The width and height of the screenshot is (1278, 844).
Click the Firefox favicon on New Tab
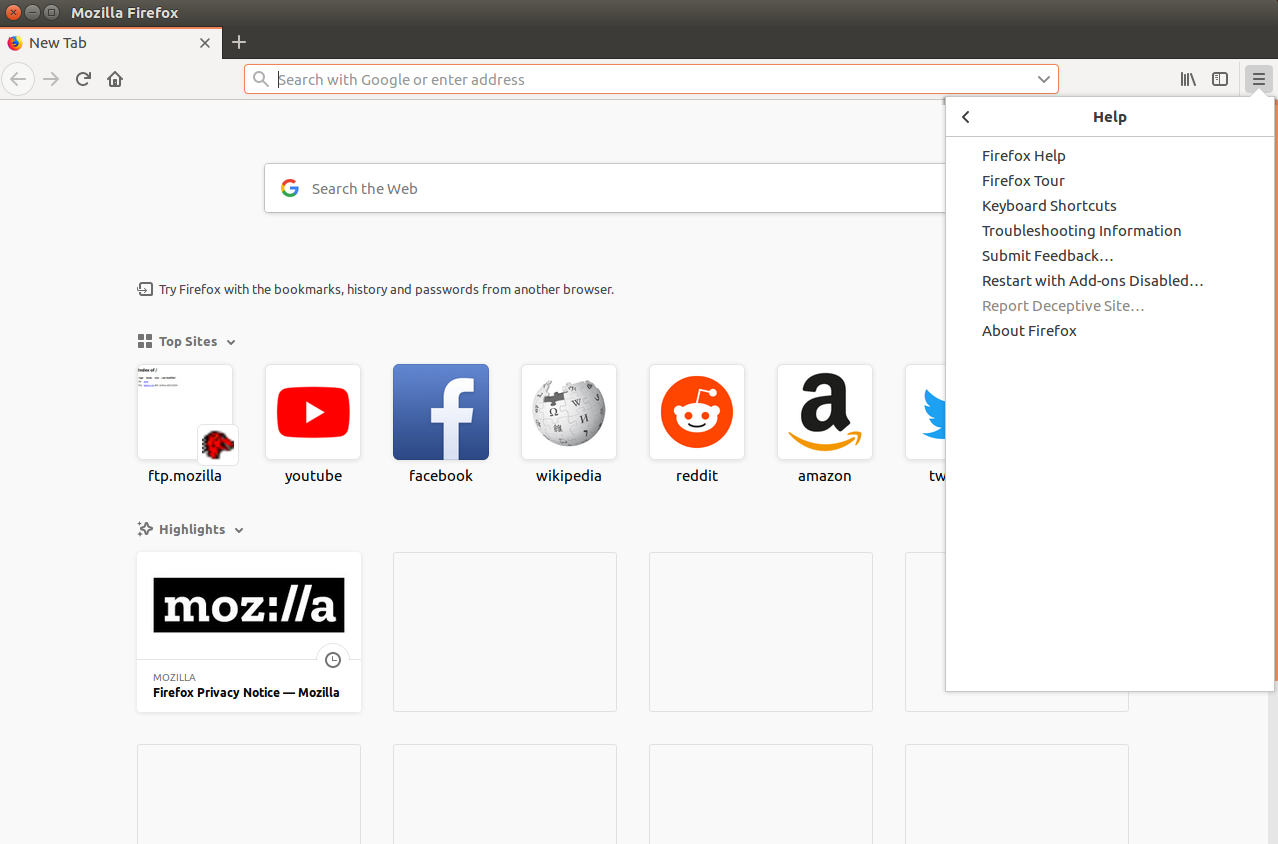pyautogui.click(x=15, y=43)
